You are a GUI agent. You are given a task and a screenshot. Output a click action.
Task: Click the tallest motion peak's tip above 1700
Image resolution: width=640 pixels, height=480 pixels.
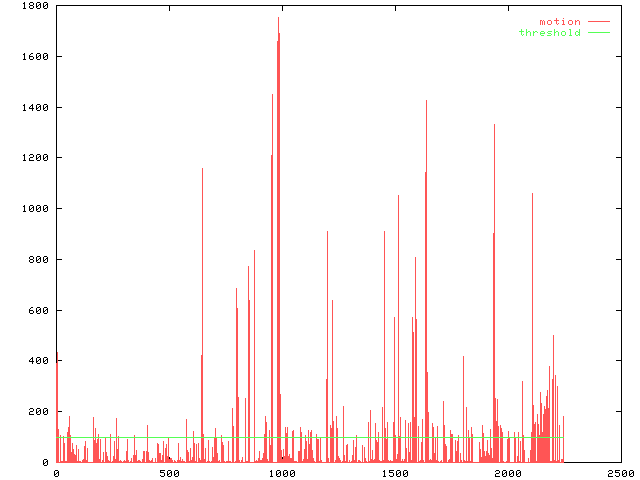tap(279, 18)
